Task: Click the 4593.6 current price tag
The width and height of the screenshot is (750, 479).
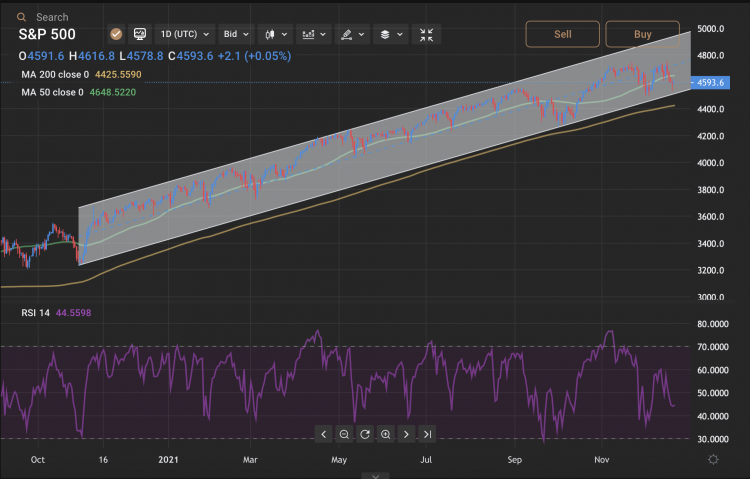Action: [710, 83]
